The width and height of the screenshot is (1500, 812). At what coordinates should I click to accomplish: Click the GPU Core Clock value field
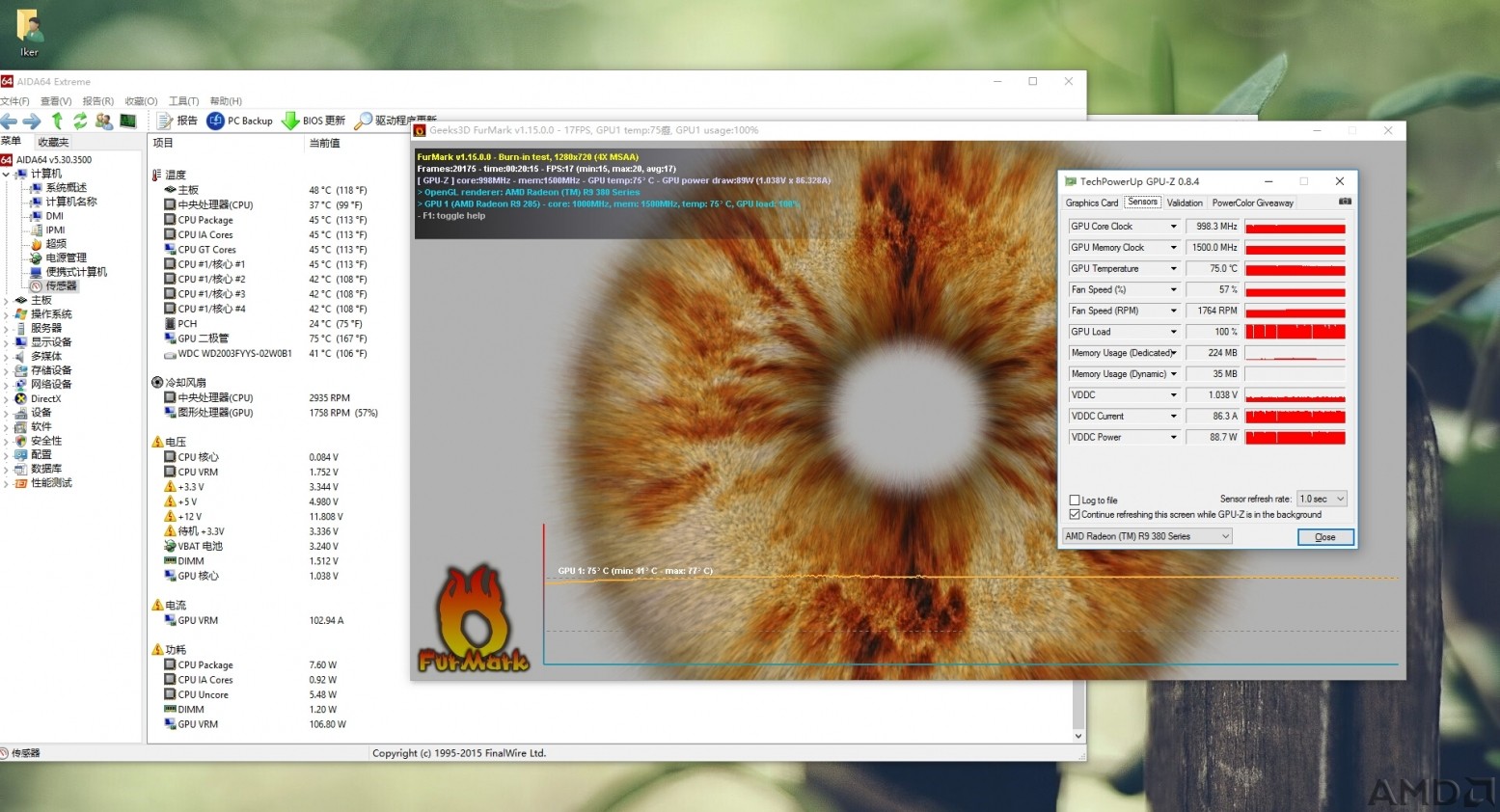pyautogui.click(x=1212, y=227)
